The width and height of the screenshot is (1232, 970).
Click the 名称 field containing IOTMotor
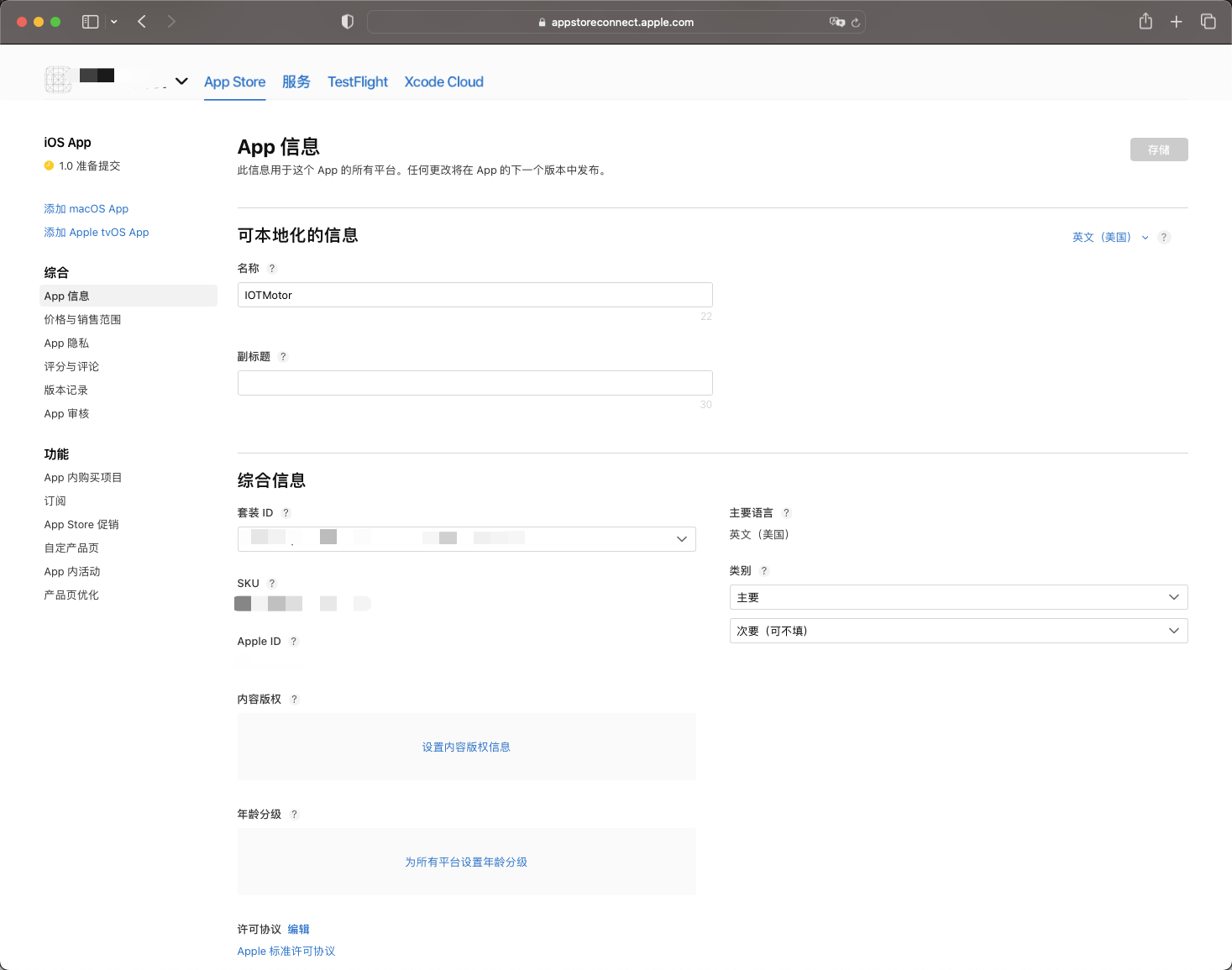coord(475,295)
